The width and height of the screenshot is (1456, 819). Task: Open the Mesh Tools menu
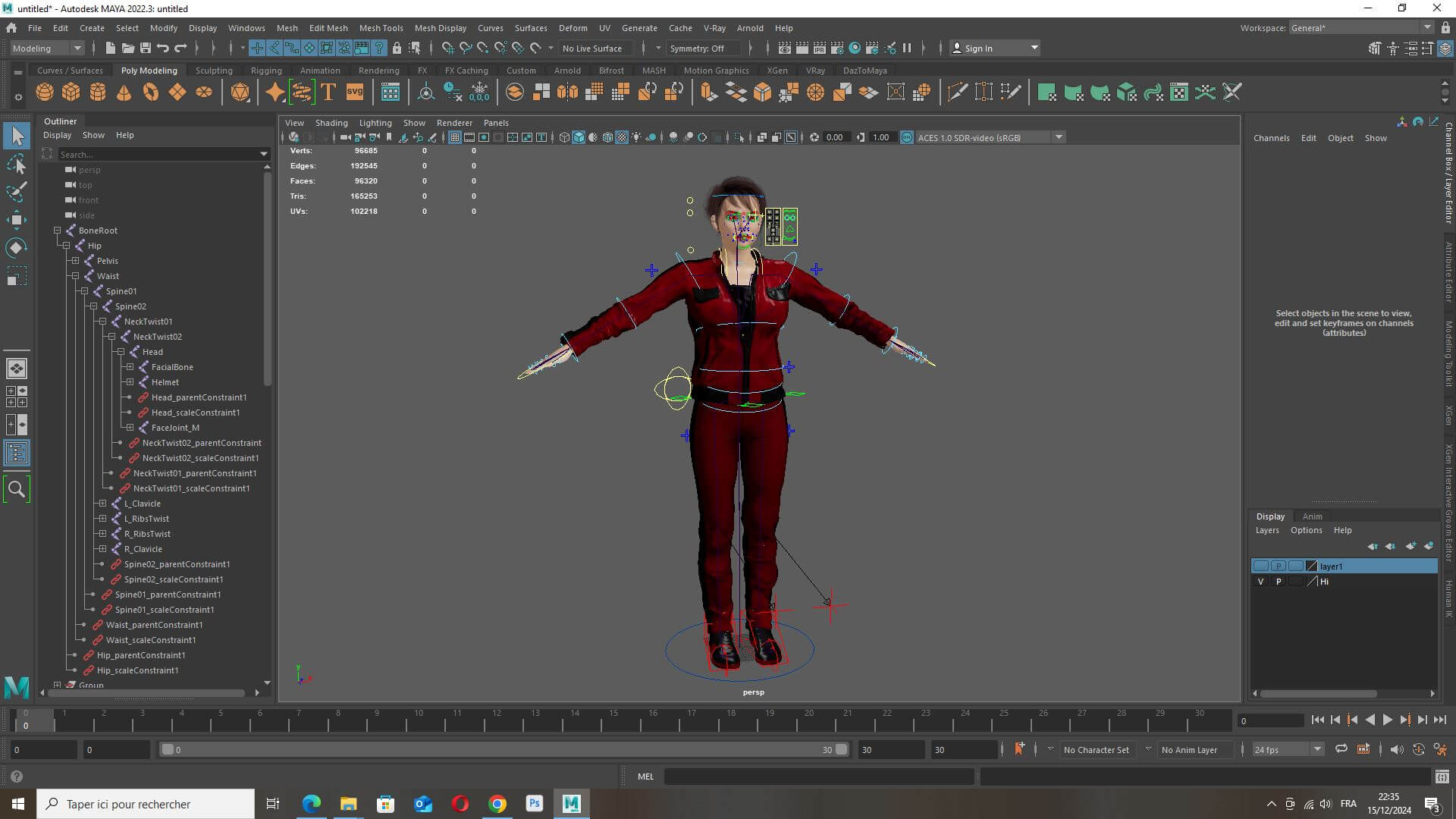tap(381, 28)
